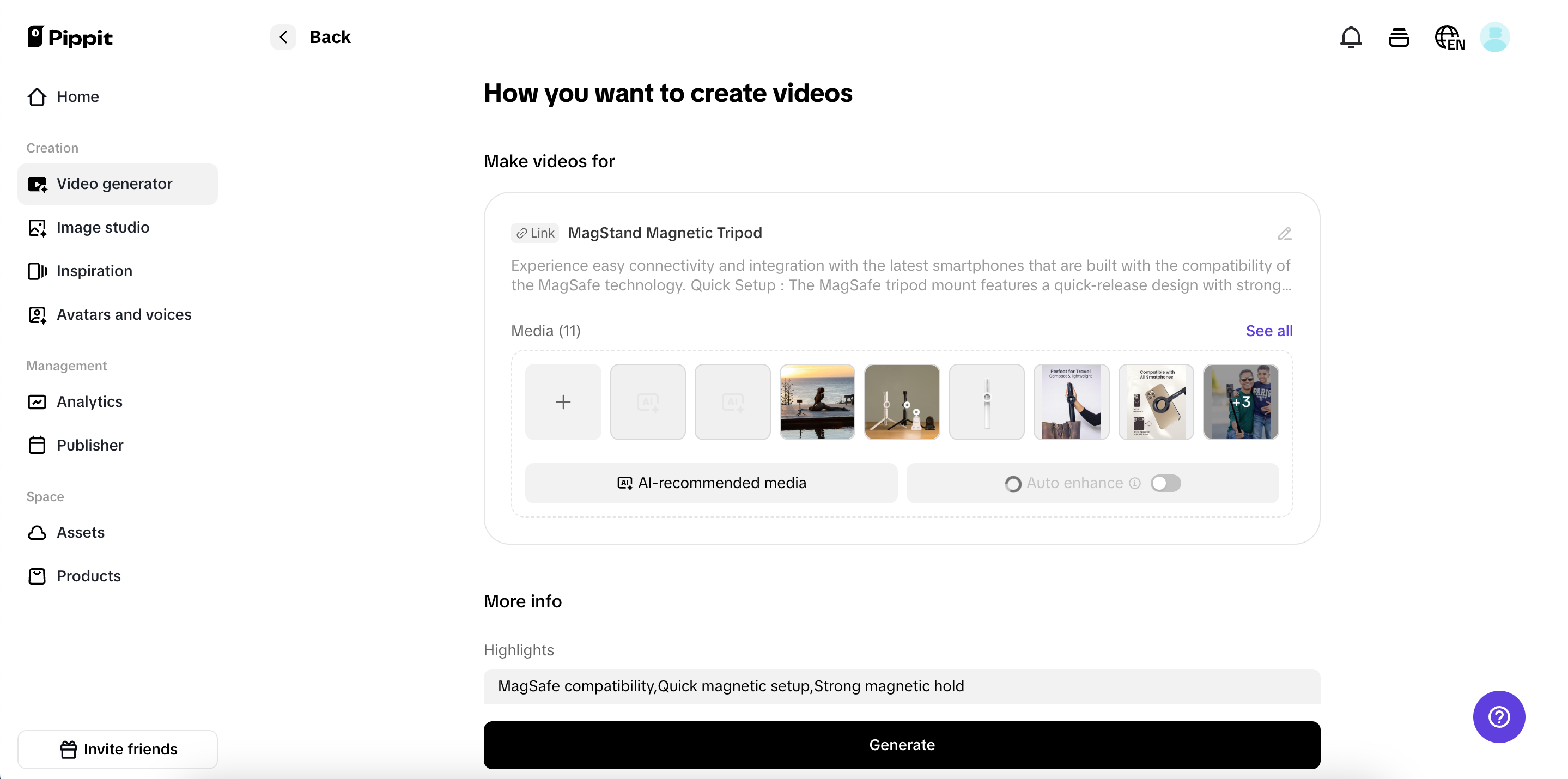Click the Pippit logo
Screen dimensions: 1568x779
70,37
